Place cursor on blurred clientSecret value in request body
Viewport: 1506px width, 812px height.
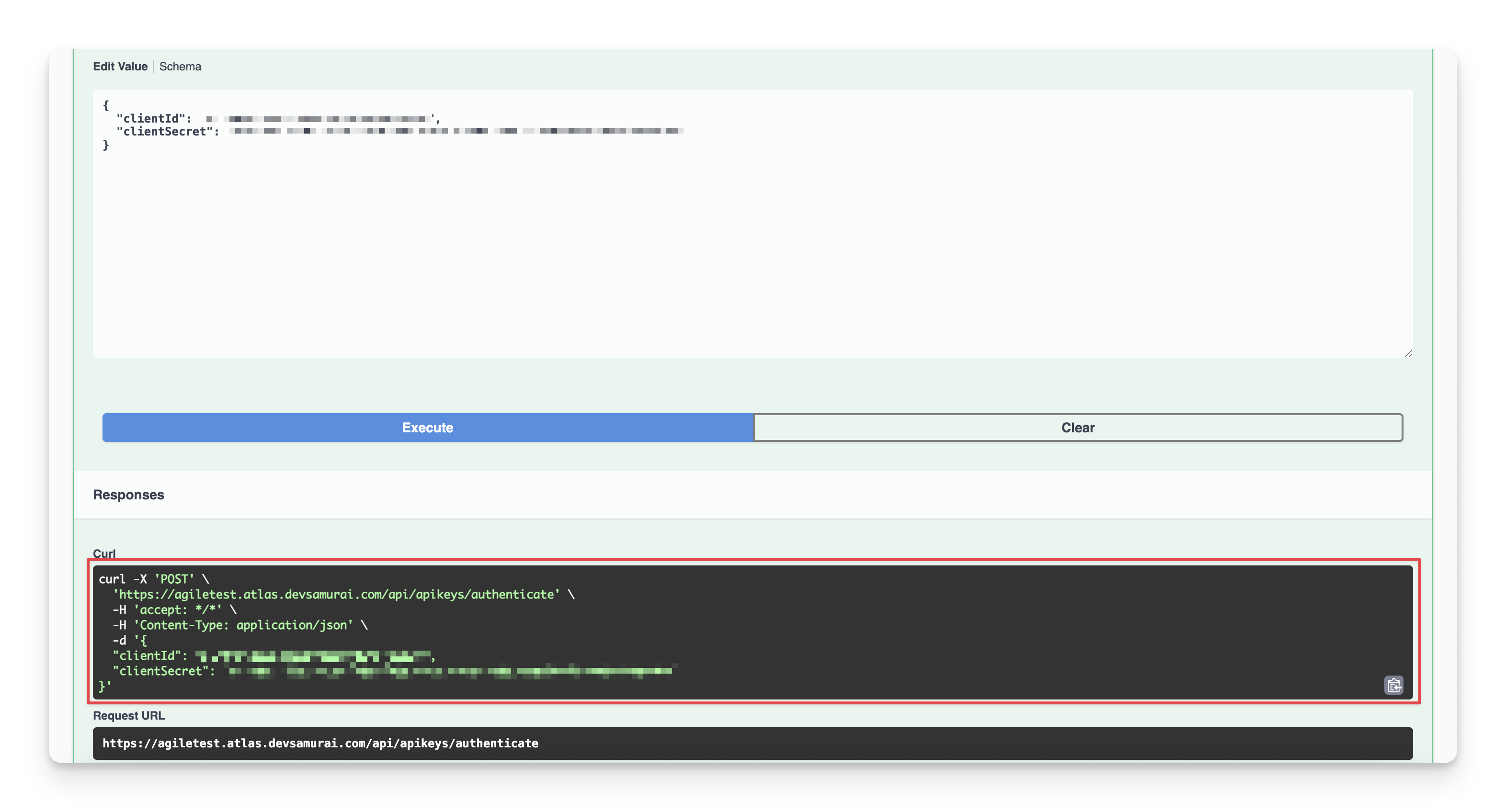[456, 131]
